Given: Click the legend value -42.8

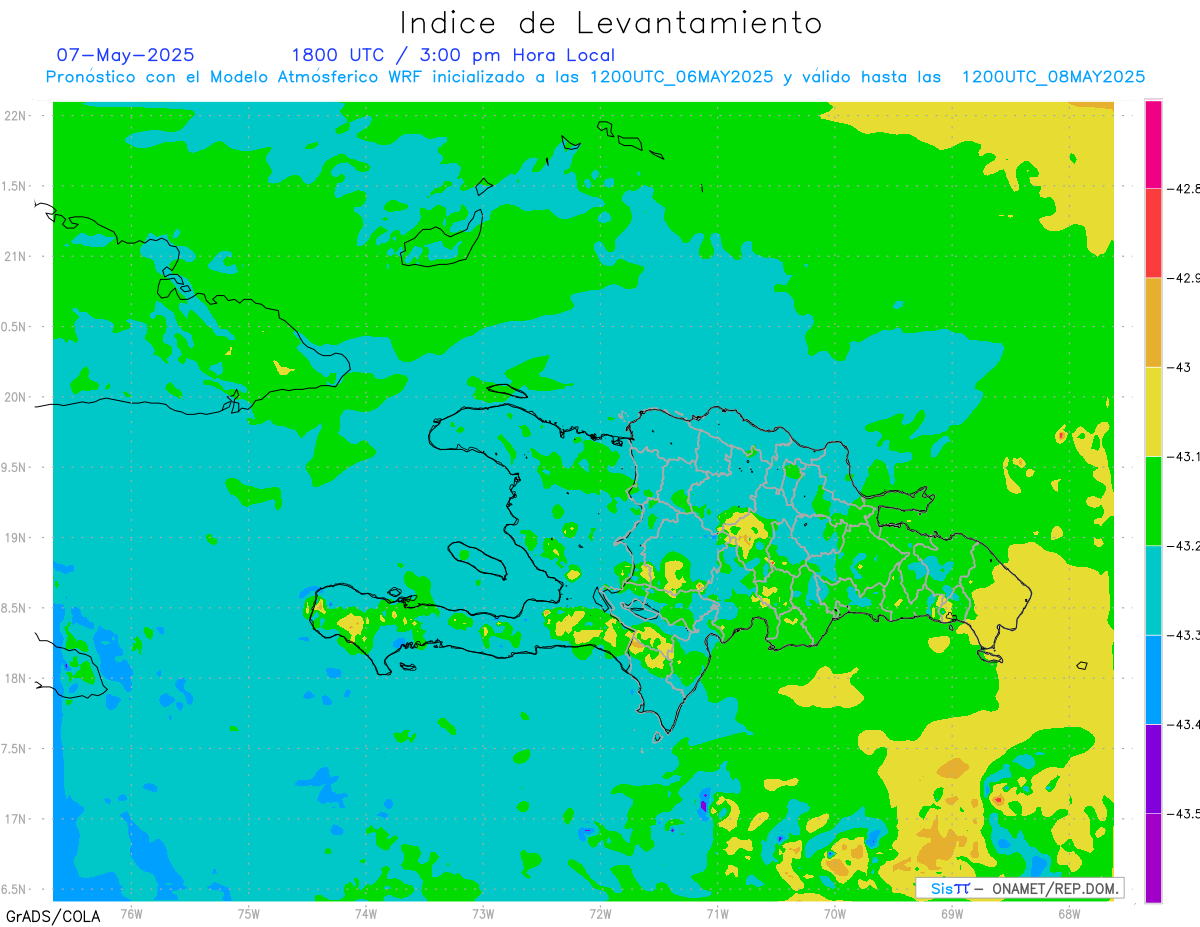Looking at the screenshot, I should 1184,188.
